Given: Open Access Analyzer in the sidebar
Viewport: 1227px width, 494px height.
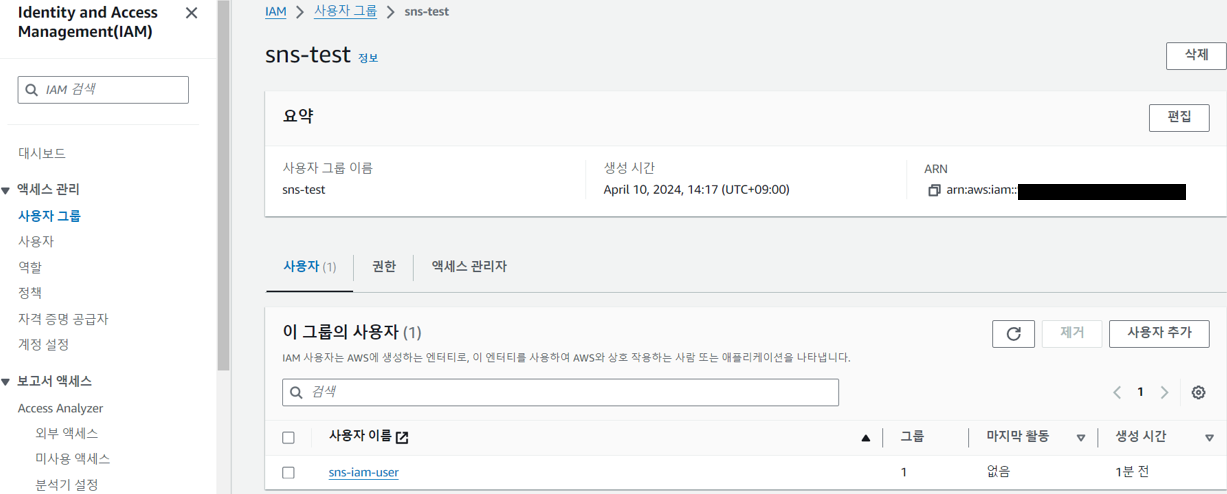Looking at the screenshot, I should click(60, 408).
